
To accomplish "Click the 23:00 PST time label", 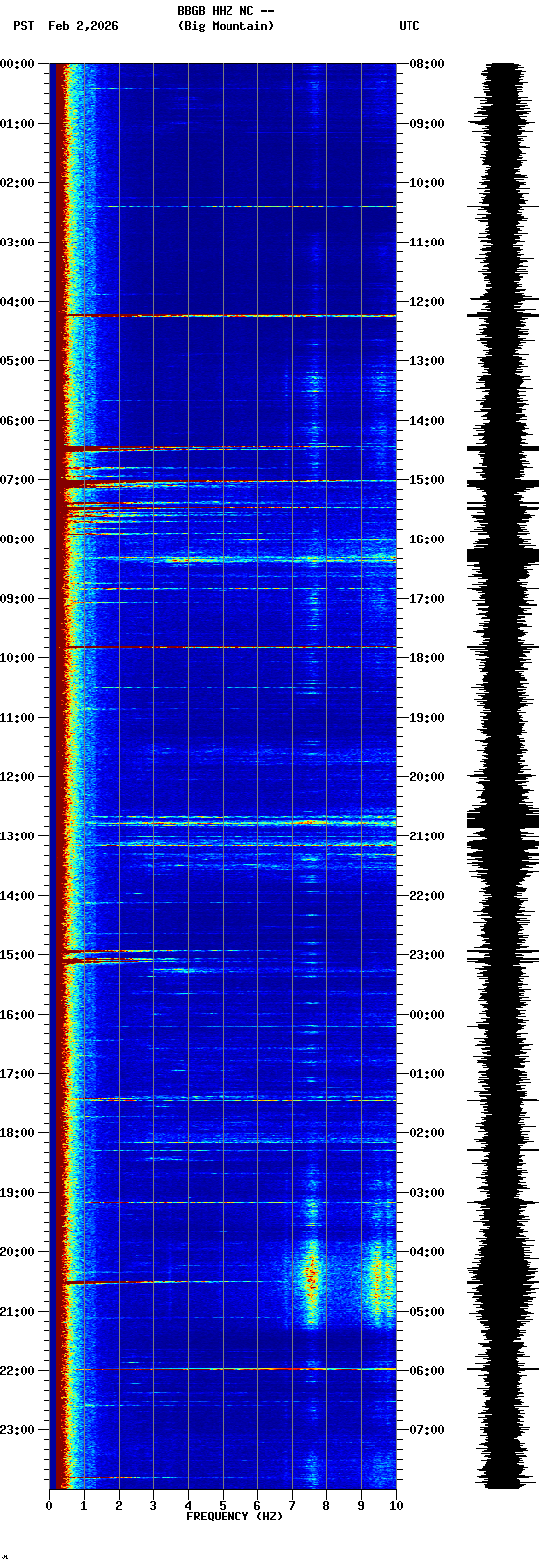I will click(17, 1430).
